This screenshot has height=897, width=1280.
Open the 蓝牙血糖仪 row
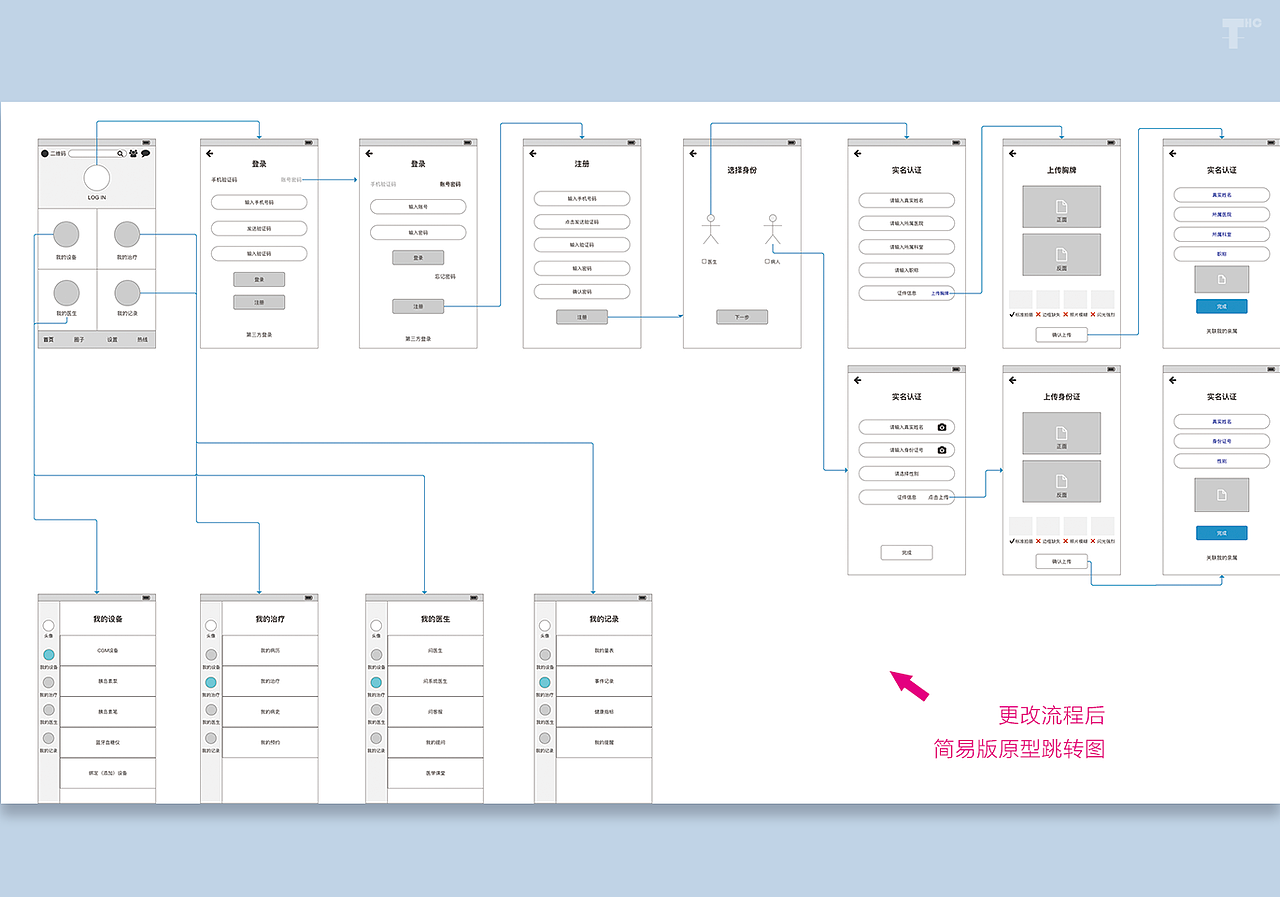click(108, 742)
